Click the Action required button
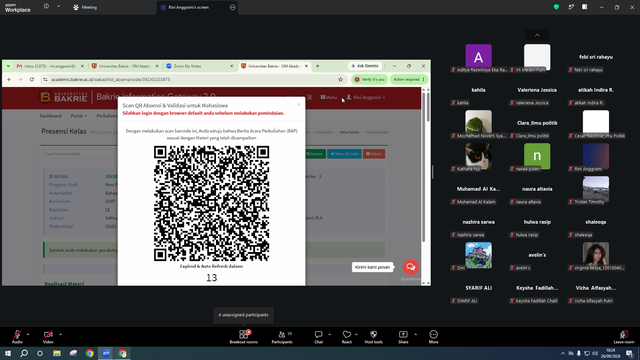The height and width of the screenshot is (360, 640). pyautogui.click(x=409, y=79)
